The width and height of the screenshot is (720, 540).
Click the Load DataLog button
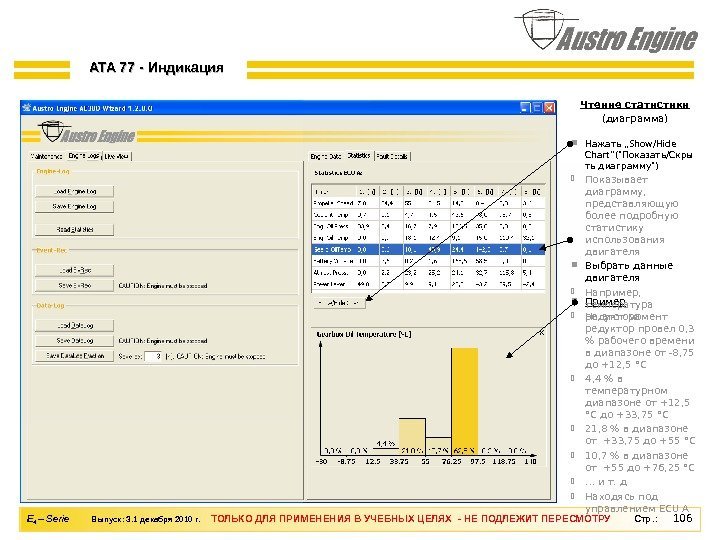coord(74,325)
